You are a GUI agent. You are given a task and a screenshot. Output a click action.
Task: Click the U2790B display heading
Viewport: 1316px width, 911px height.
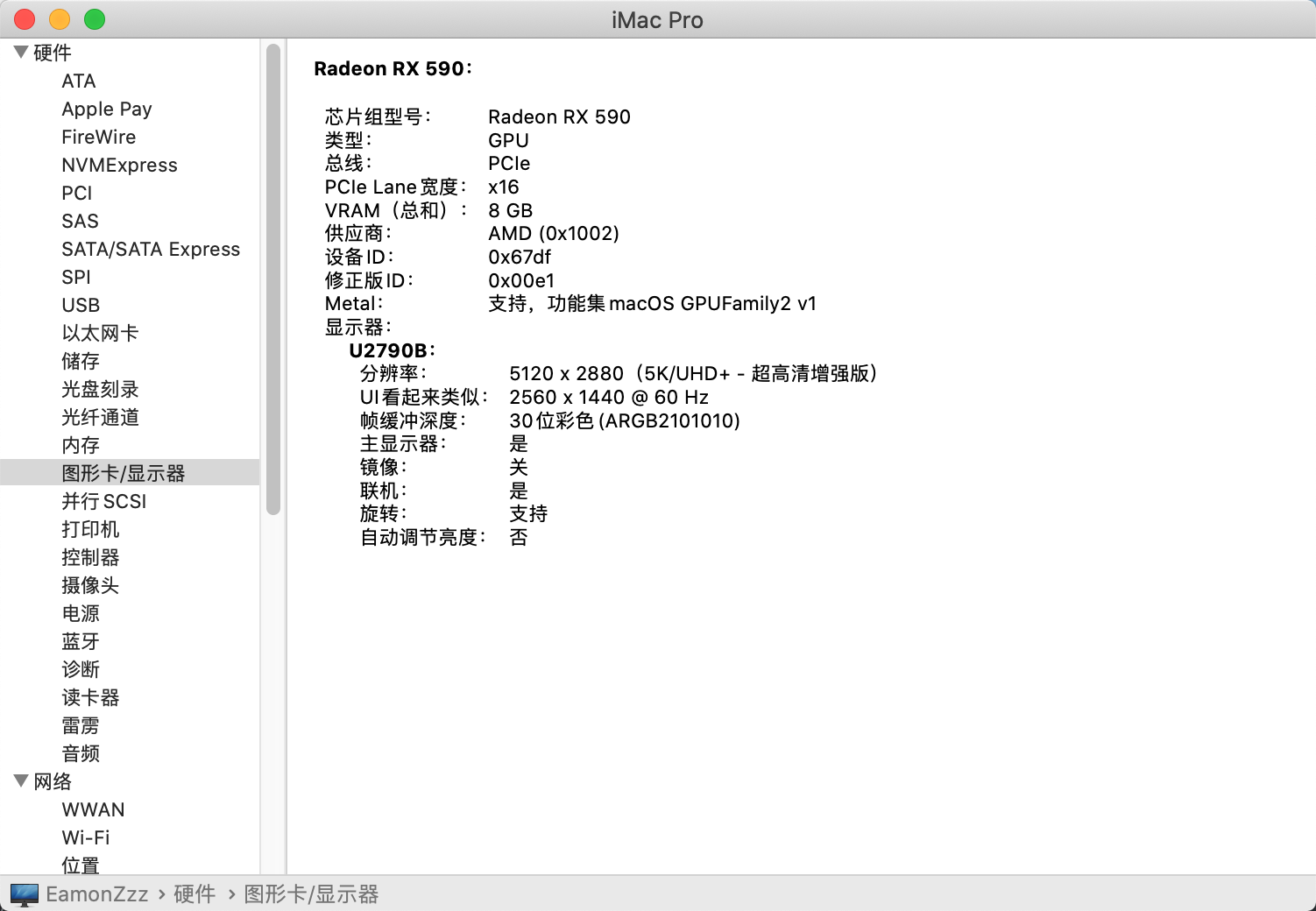(x=392, y=350)
